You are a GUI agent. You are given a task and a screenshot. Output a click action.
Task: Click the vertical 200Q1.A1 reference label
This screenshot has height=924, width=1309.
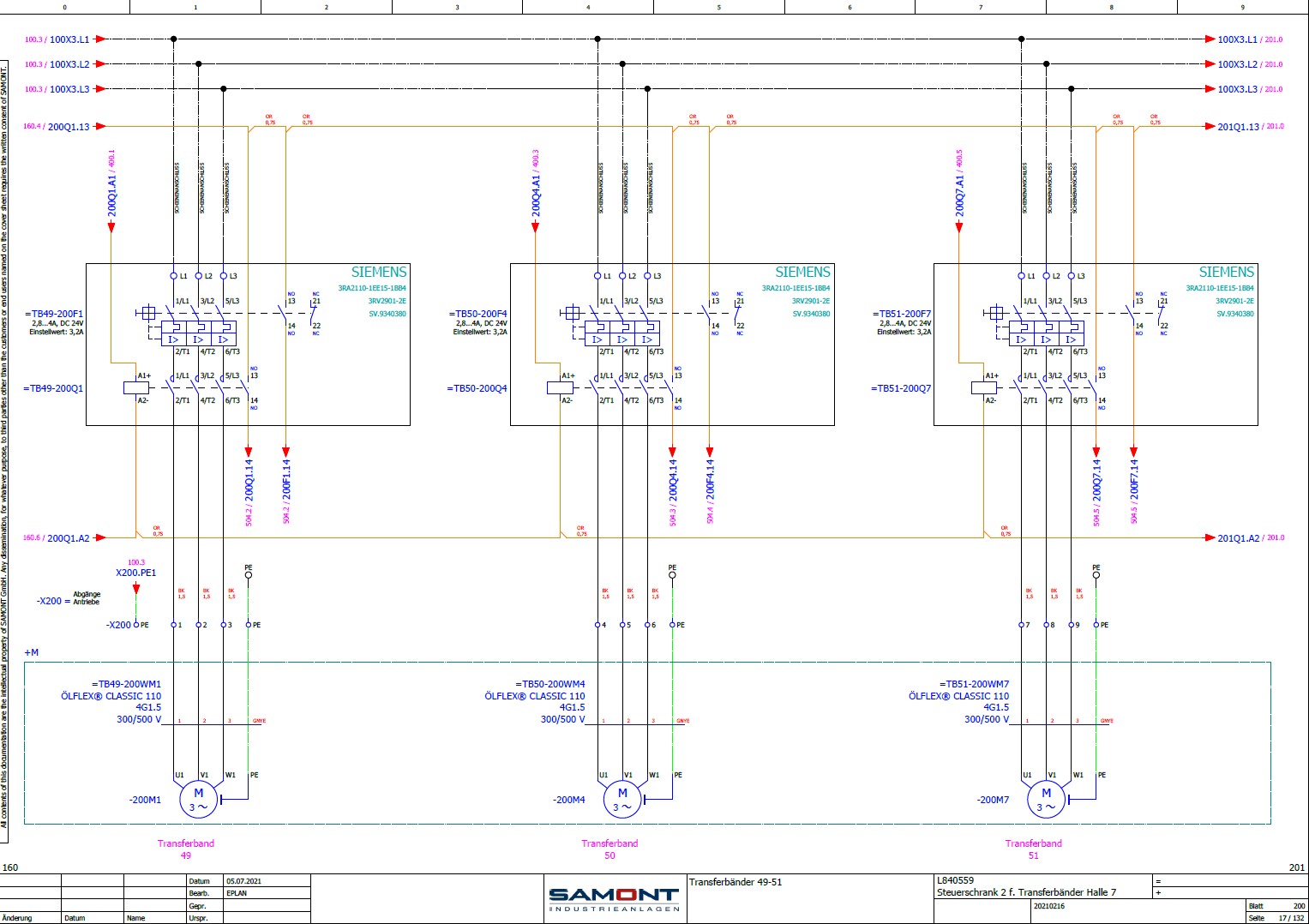click(111, 183)
